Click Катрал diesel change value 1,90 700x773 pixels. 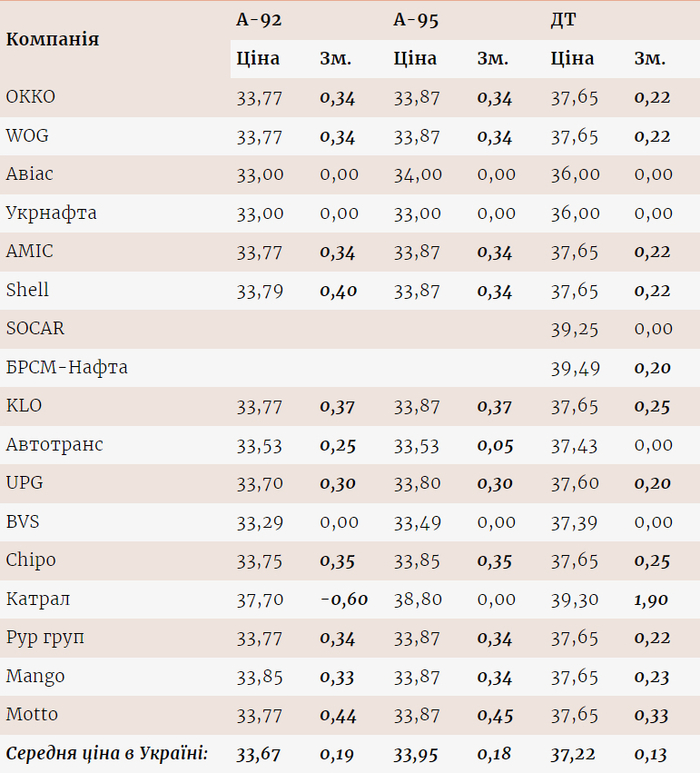652,599
